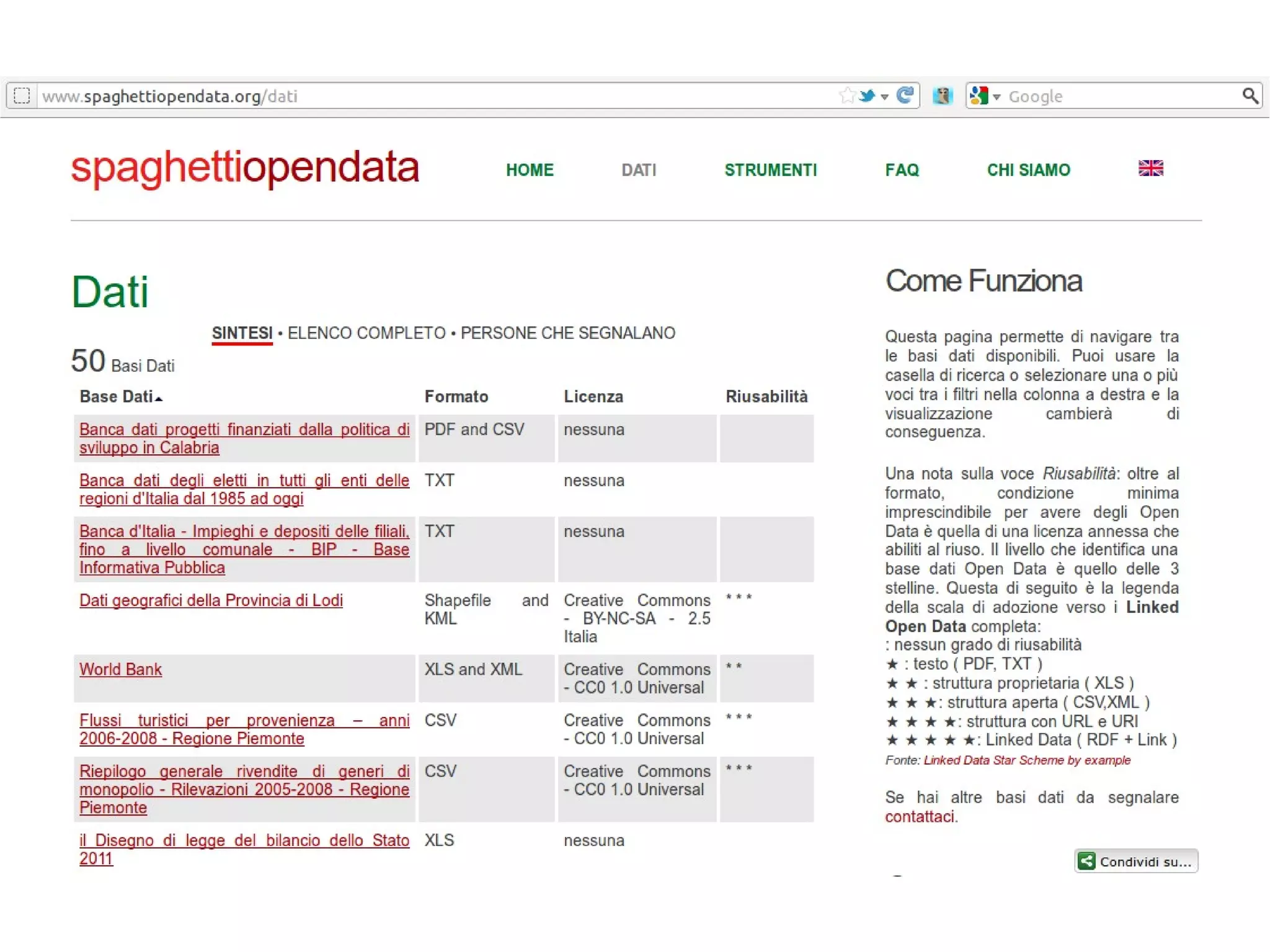Click the bookmark star icon

click(846, 96)
